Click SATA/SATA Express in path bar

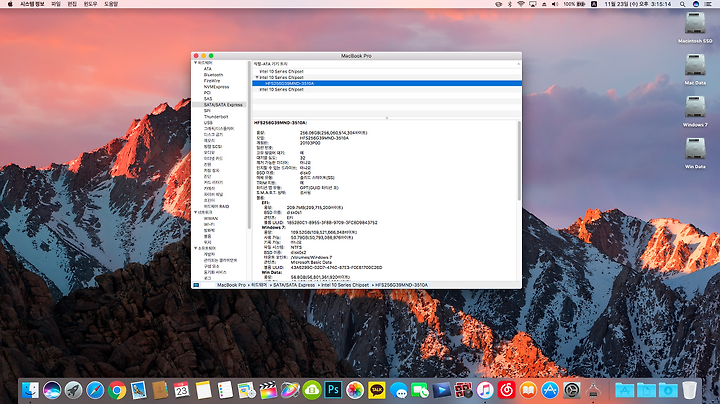(294, 285)
